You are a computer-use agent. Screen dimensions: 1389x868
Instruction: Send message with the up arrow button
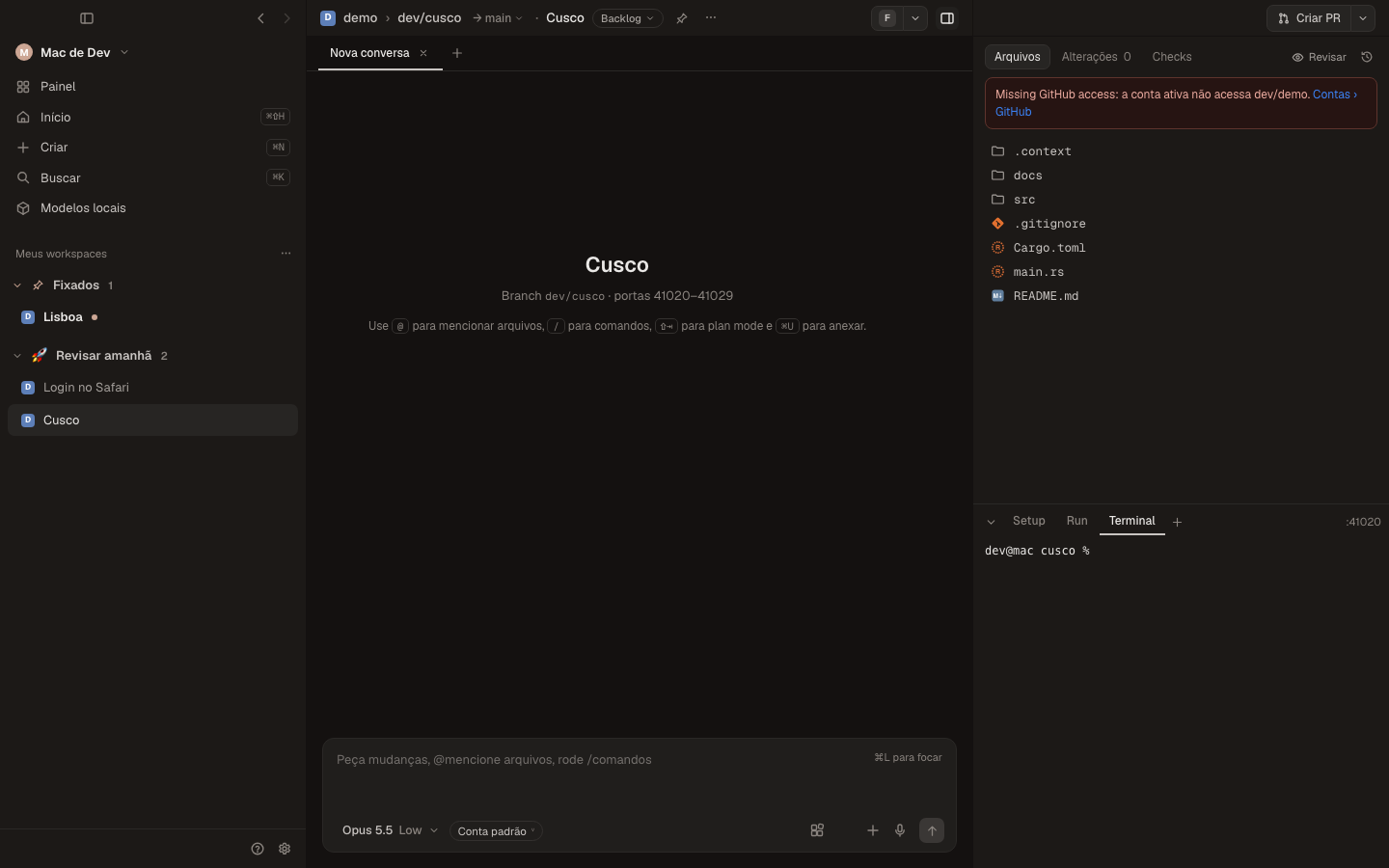tap(932, 830)
